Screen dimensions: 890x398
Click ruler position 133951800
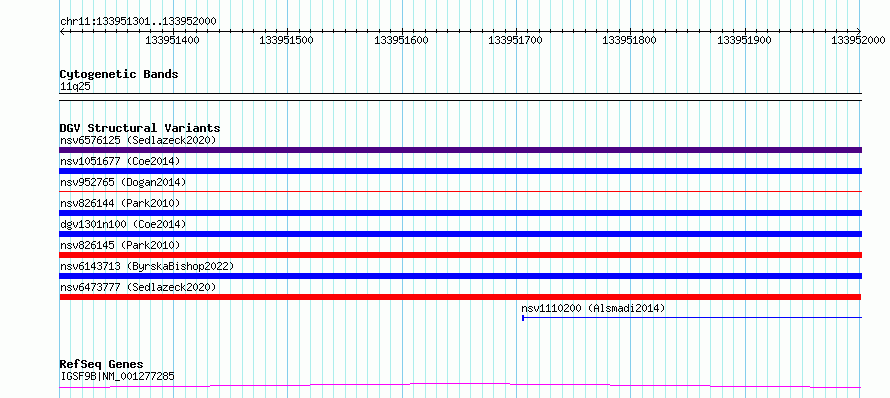pos(629,40)
